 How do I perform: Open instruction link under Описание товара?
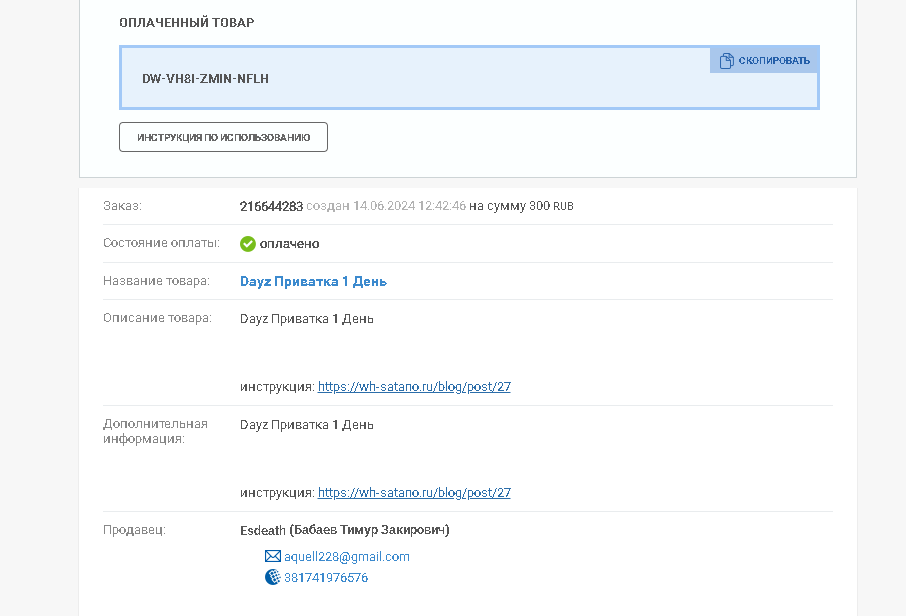tap(414, 387)
